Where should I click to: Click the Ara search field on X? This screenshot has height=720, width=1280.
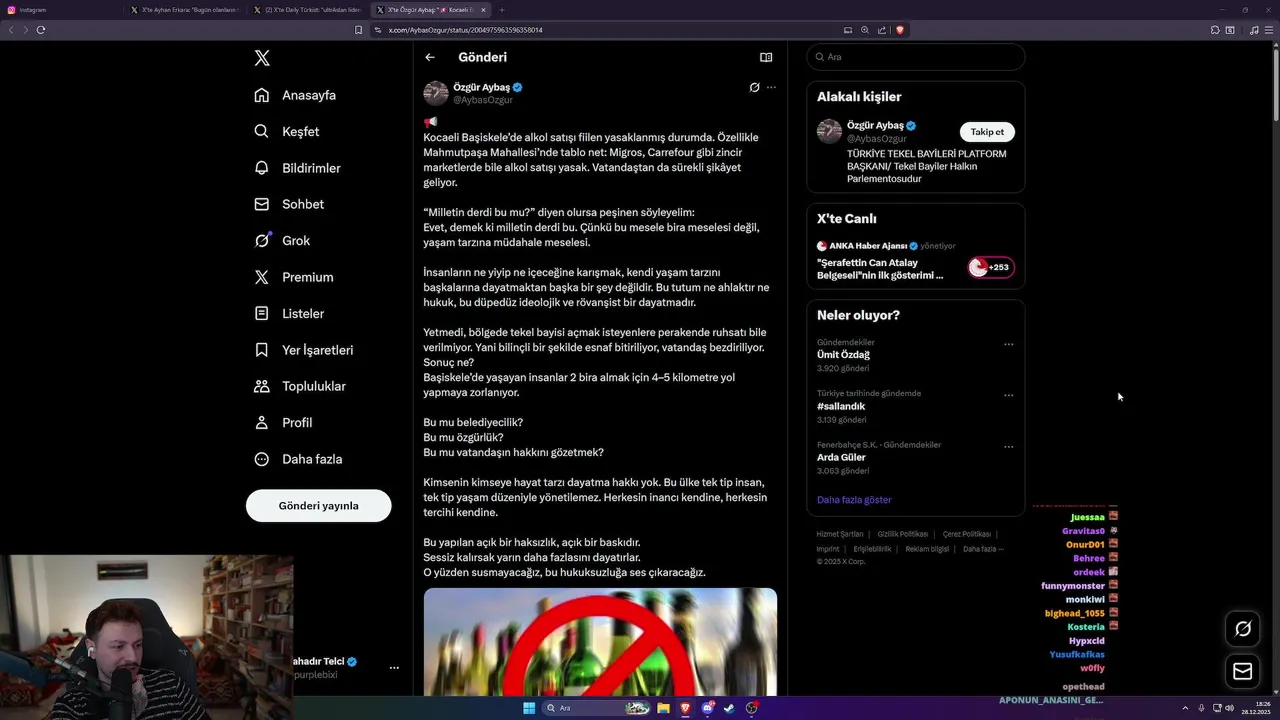tap(916, 57)
